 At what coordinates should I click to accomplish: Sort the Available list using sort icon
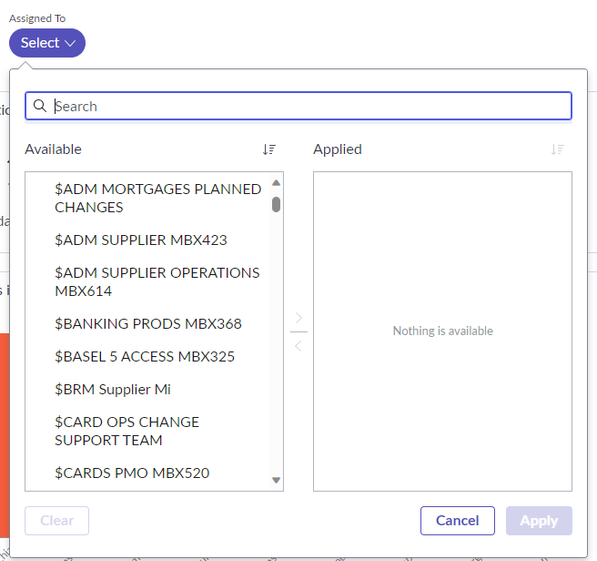tap(269, 149)
